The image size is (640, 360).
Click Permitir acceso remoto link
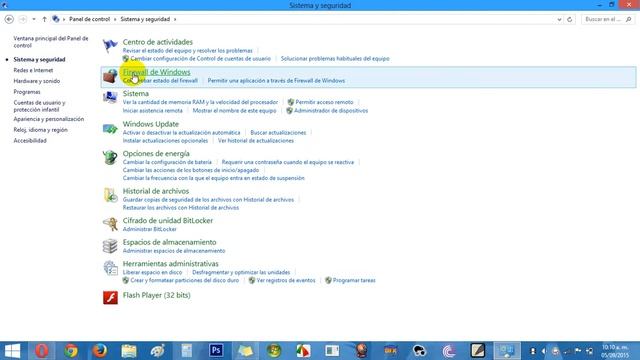pyautogui.click(x=324, y=102)
